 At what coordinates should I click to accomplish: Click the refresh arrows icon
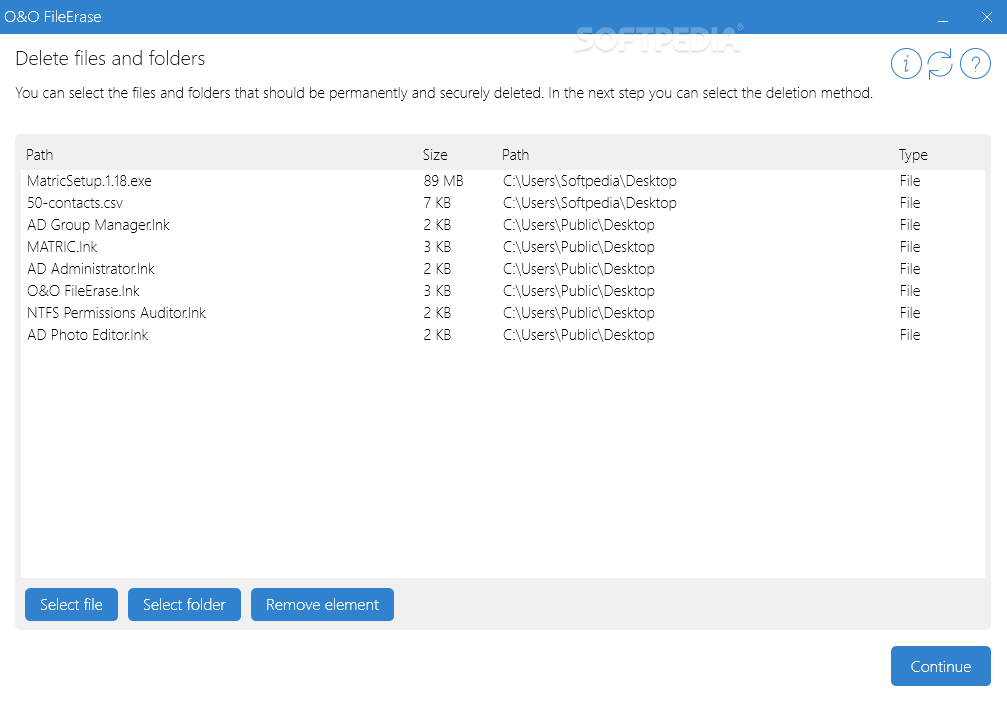940,64
